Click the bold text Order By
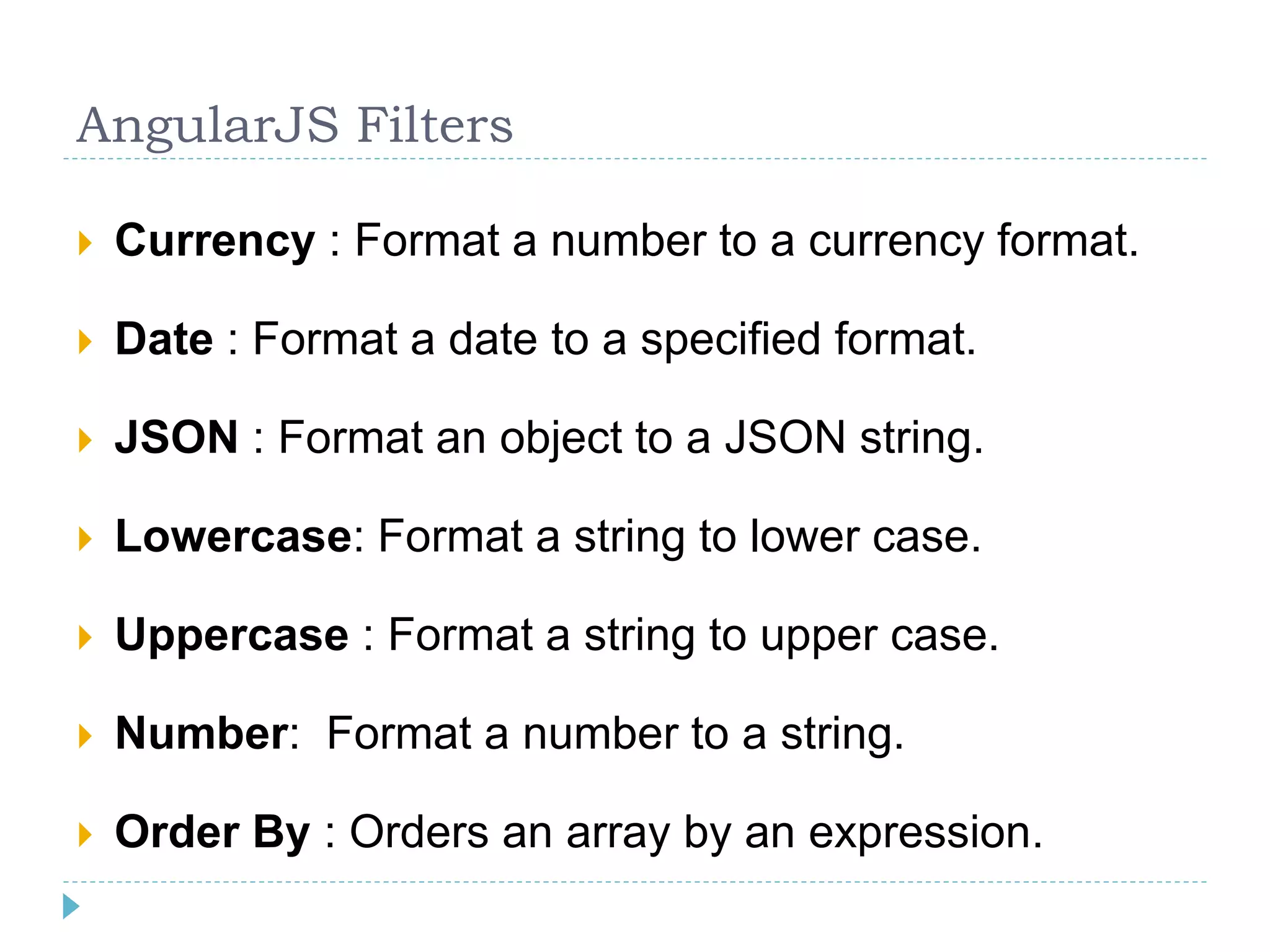 point(212,834)
